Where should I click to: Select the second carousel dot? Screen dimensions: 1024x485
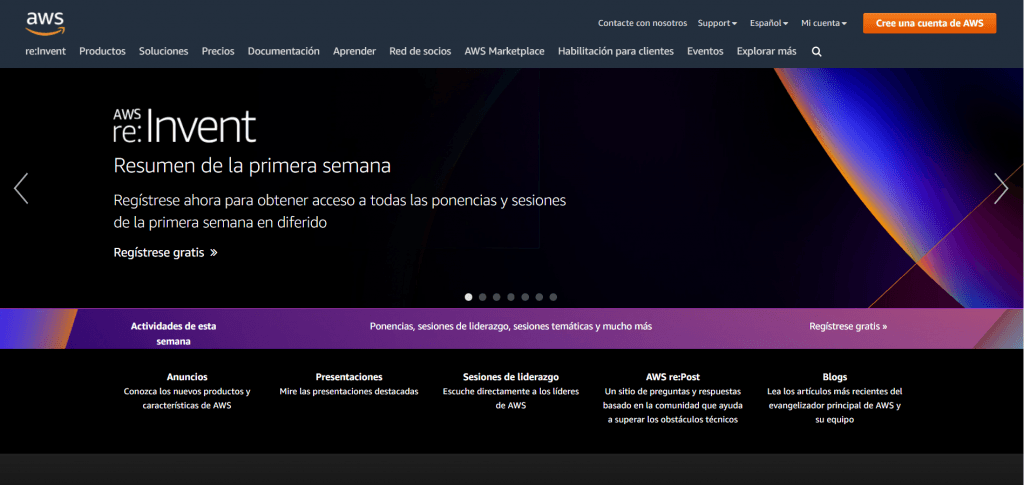pyautogui.click(x=483, y=297)
